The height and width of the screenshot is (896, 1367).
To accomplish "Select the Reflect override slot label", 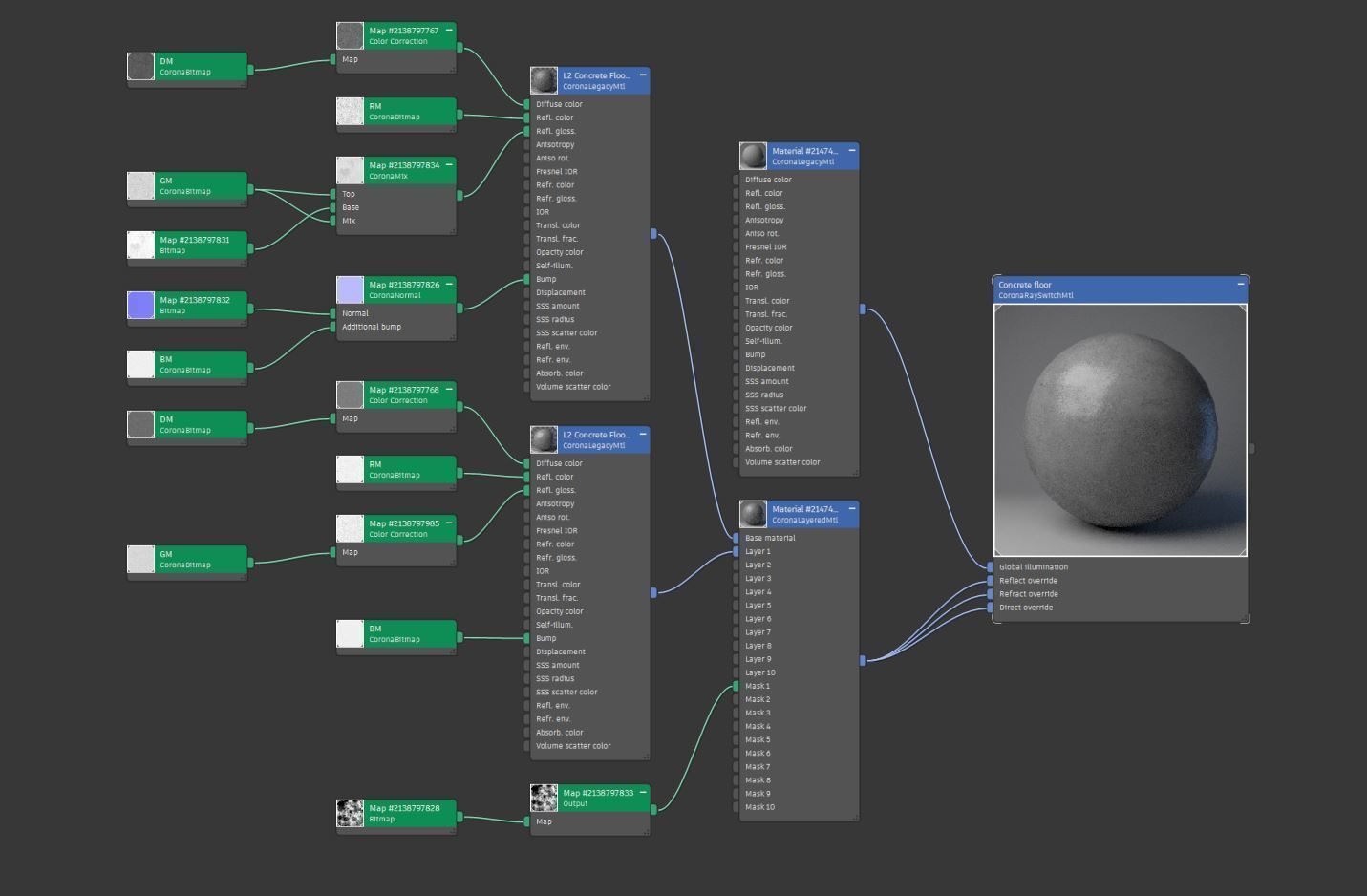I will tap(1028, 580).
